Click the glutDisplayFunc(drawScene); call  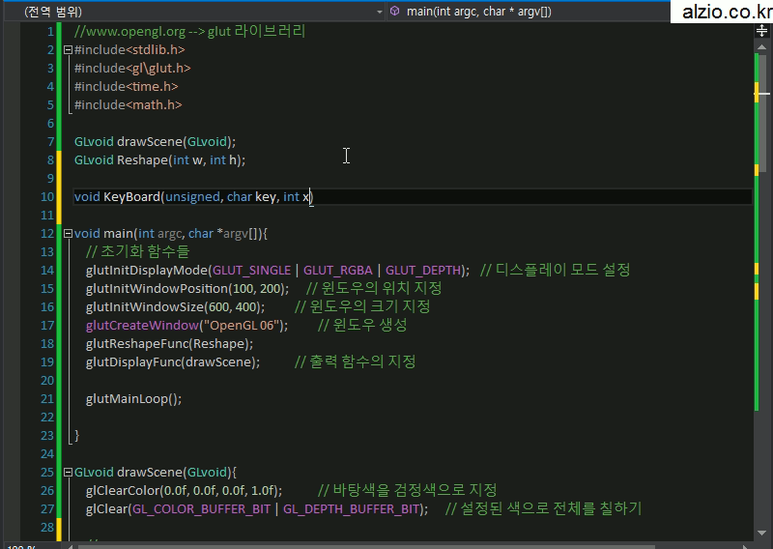pyautogui.click(x=173, y=362)
